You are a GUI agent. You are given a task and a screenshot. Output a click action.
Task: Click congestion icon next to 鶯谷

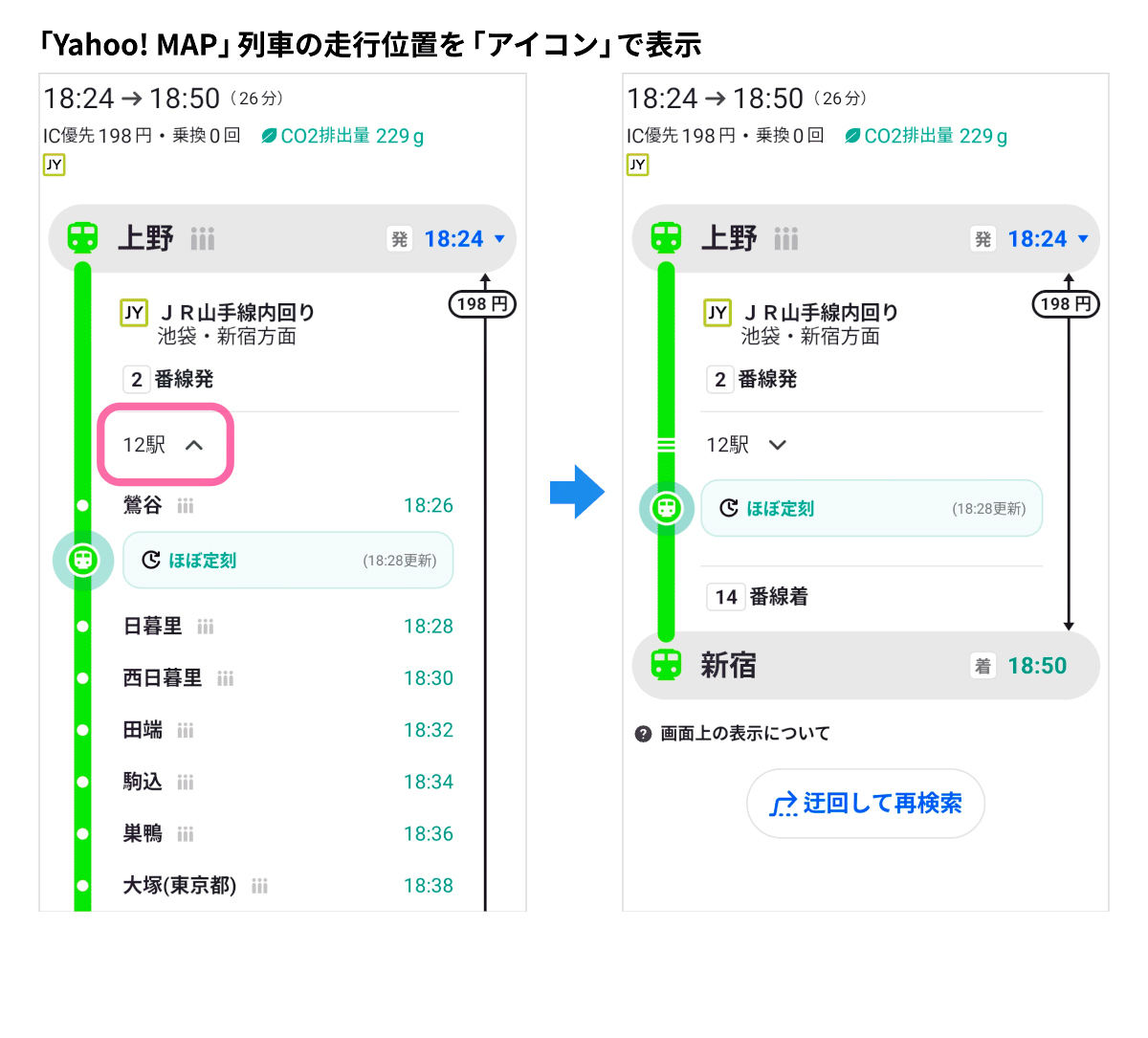click(x=186, y=506)
